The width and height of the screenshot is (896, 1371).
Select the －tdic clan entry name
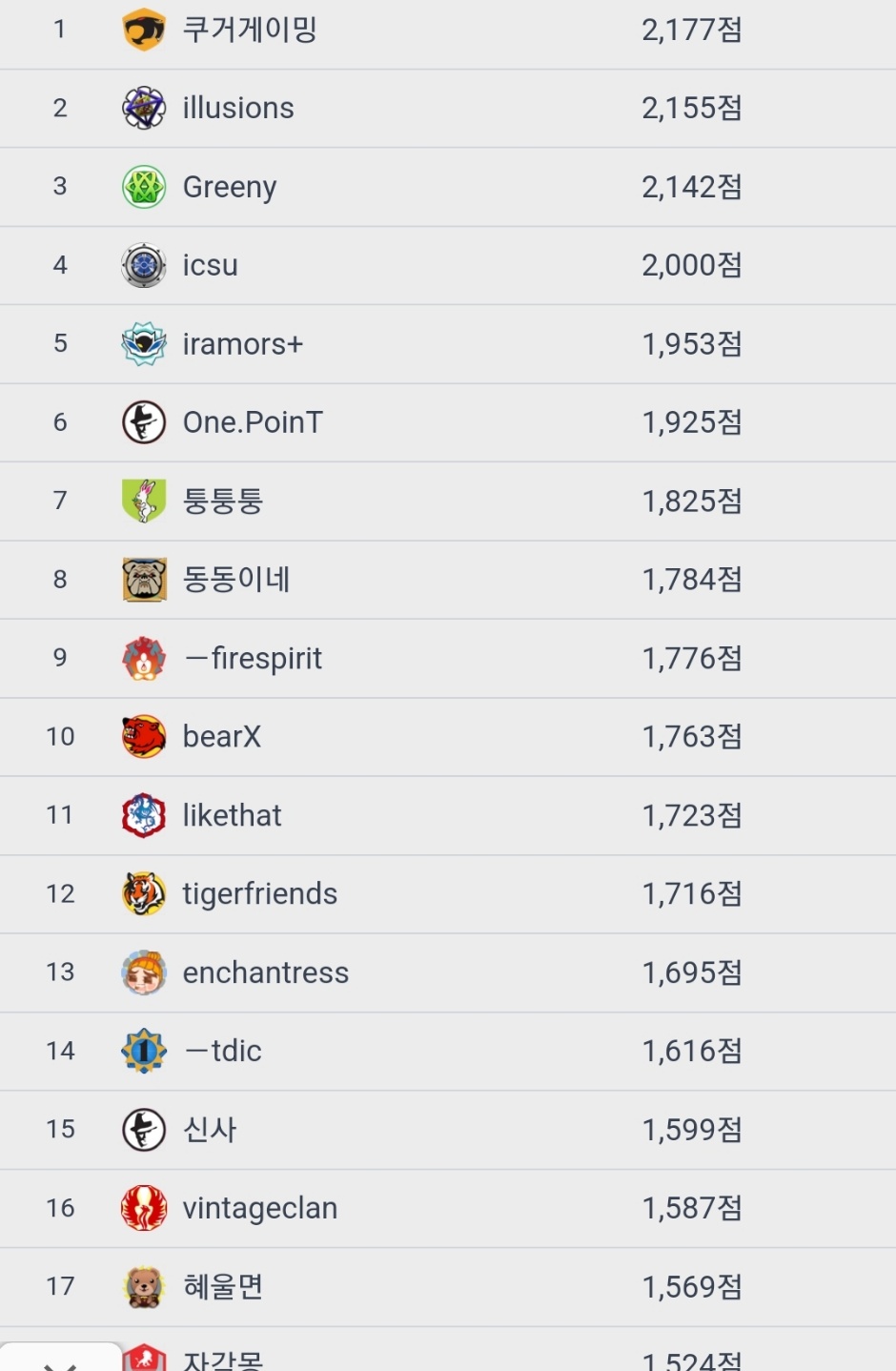pyautogui.click(x=222, y=1051)
